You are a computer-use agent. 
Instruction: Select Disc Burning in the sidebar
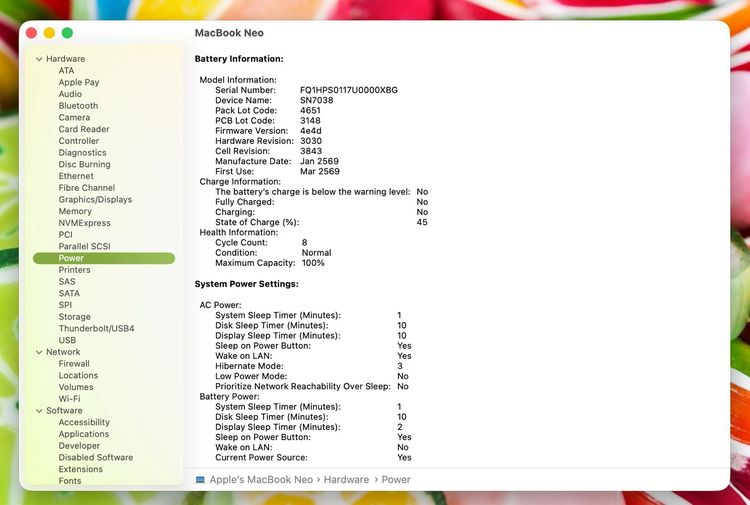(x=85, y=164)
